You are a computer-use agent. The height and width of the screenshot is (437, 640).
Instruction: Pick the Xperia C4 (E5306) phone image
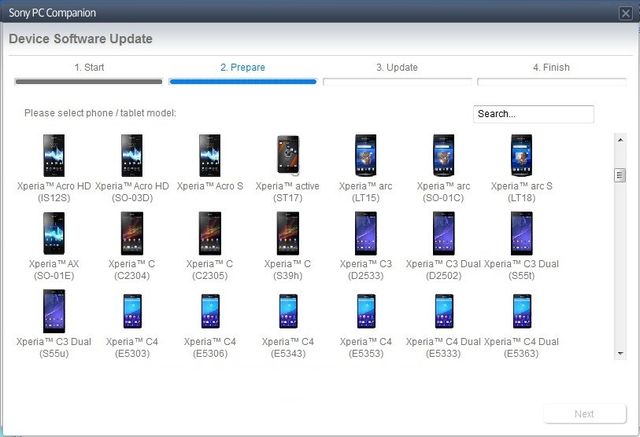(211, 311)
